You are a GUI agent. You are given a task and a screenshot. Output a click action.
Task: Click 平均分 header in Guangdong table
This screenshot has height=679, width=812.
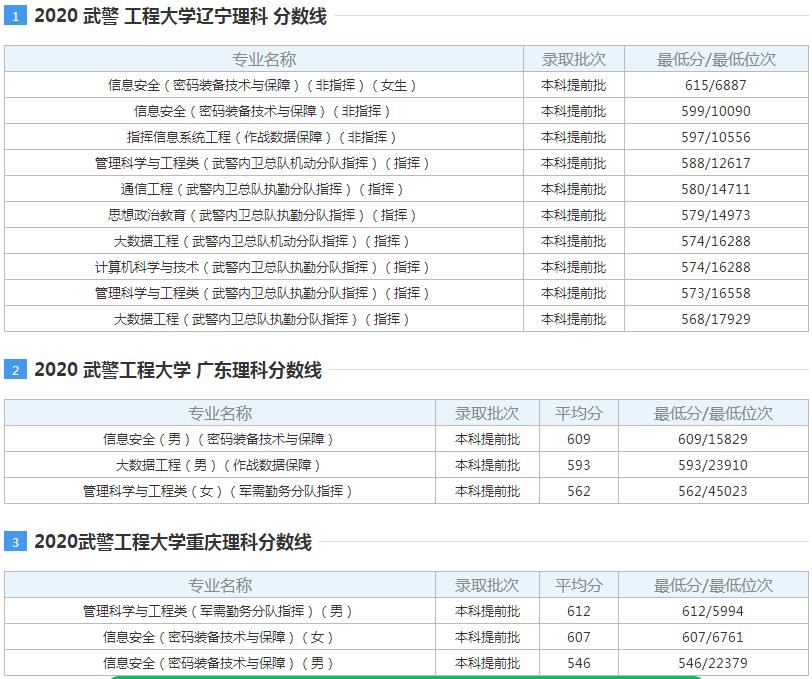[x=579, y=413]
